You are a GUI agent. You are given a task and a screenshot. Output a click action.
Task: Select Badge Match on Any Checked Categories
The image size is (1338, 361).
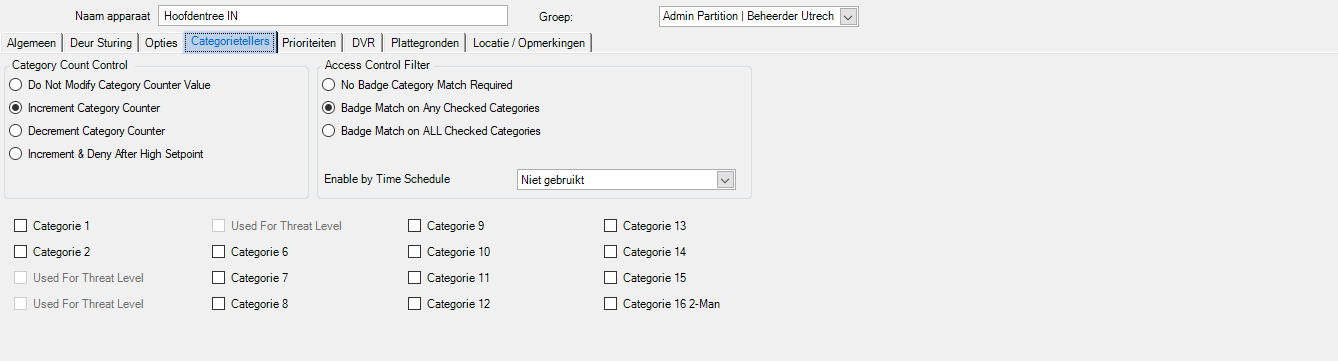click(x=431, y=108)
